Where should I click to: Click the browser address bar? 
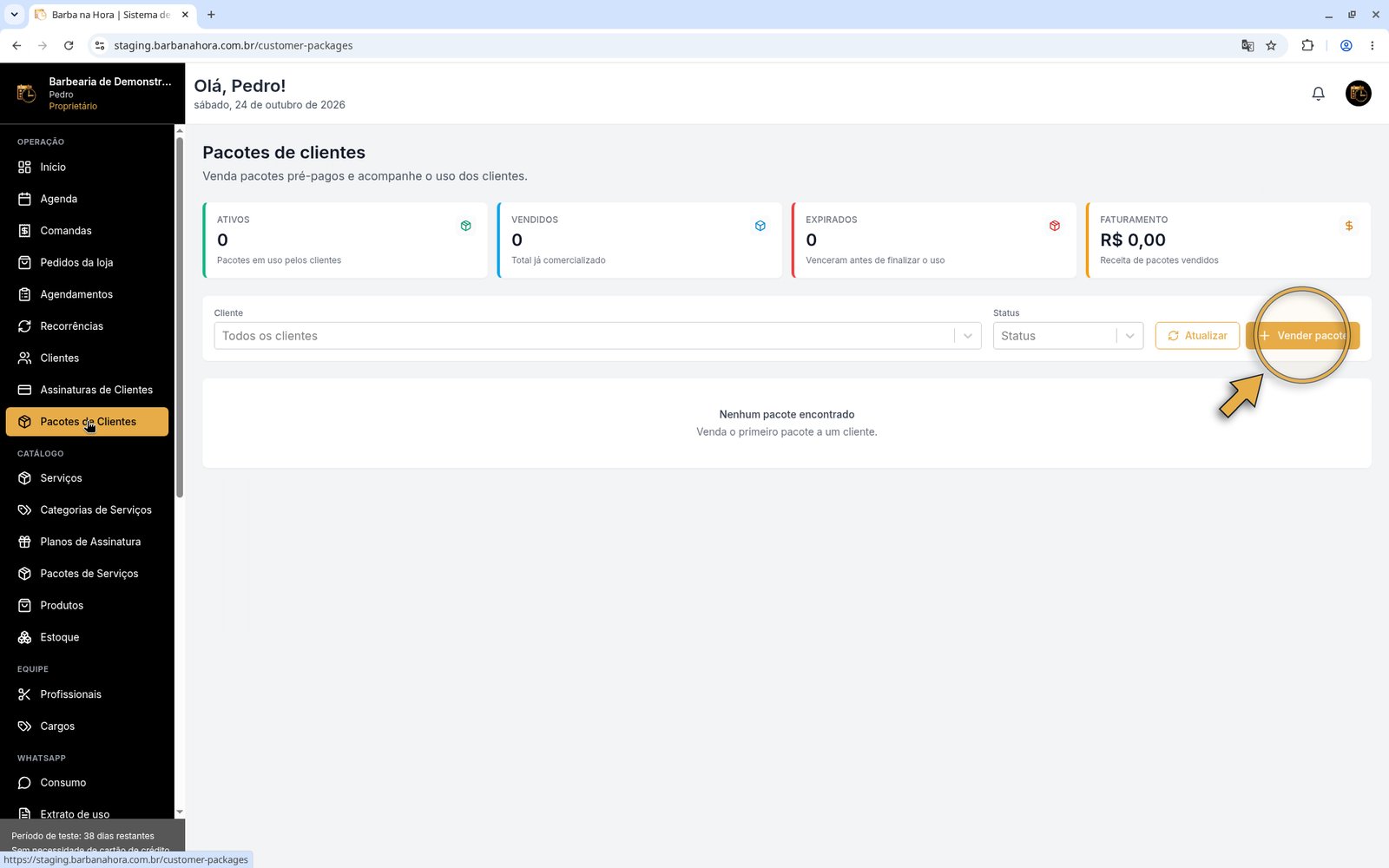pyautogui.click(x=668, y=45)
